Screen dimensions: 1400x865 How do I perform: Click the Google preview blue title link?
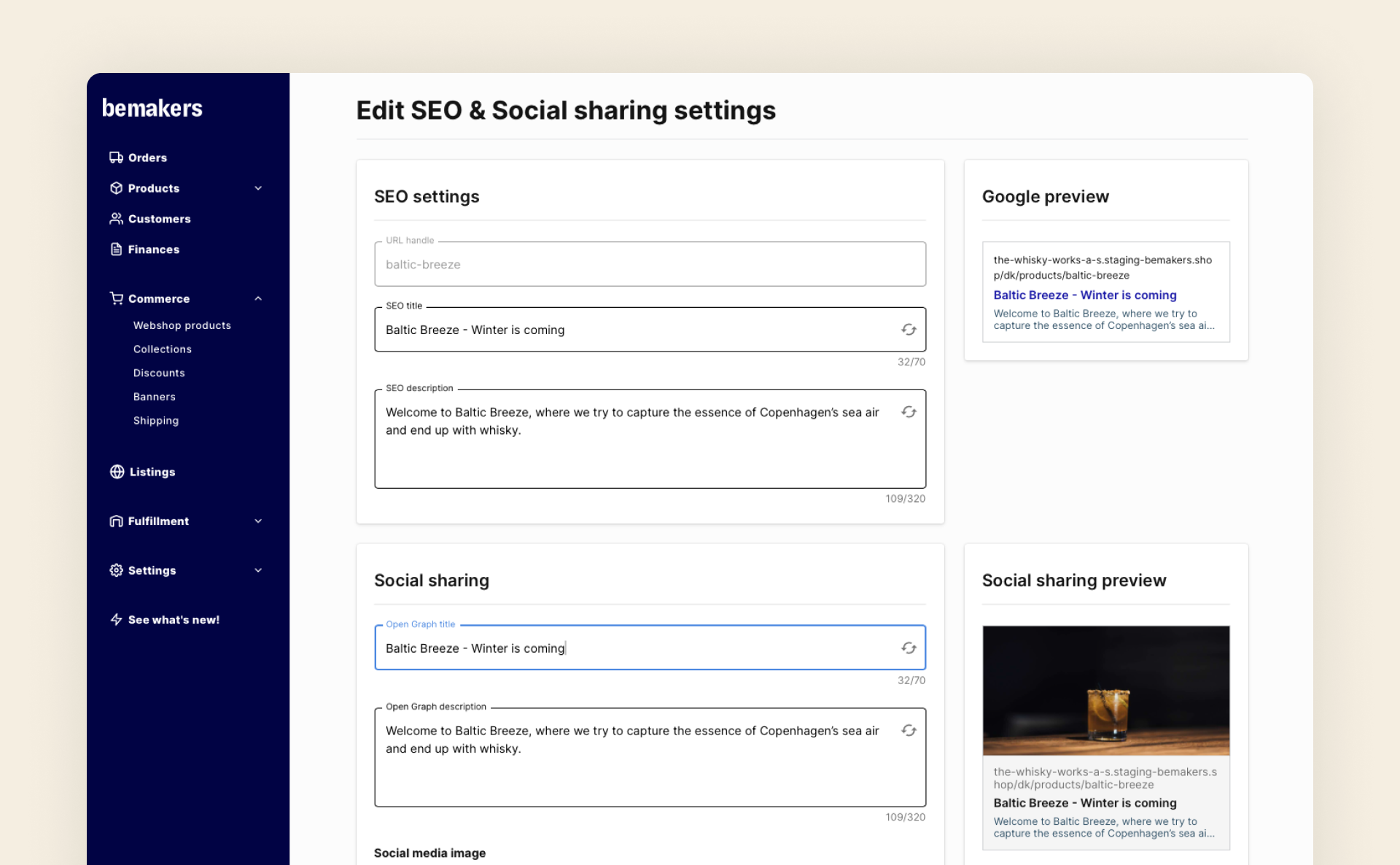coord(1084,295)
